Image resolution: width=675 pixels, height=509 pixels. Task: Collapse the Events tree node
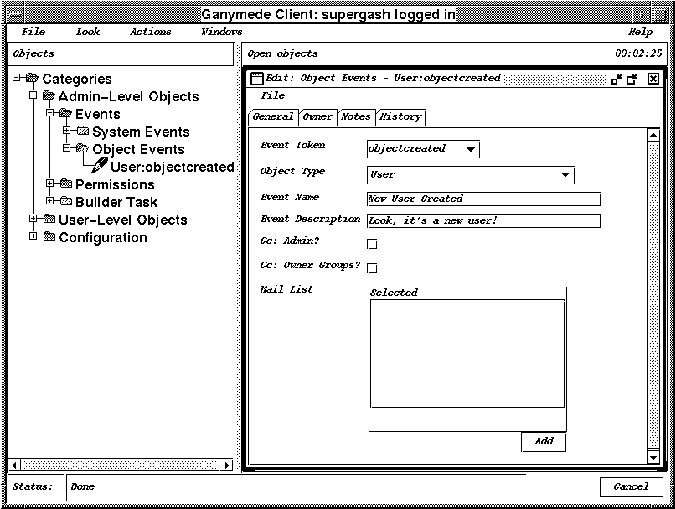coord(49,114)
